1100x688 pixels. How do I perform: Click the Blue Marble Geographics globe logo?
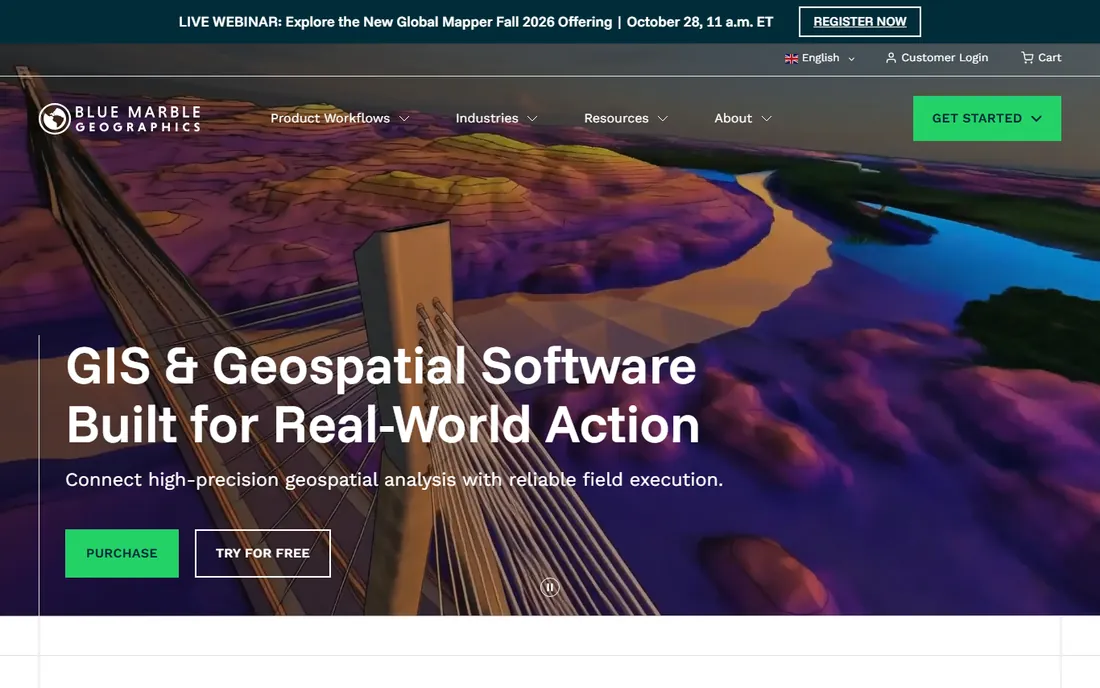click(x=54, y=118)
